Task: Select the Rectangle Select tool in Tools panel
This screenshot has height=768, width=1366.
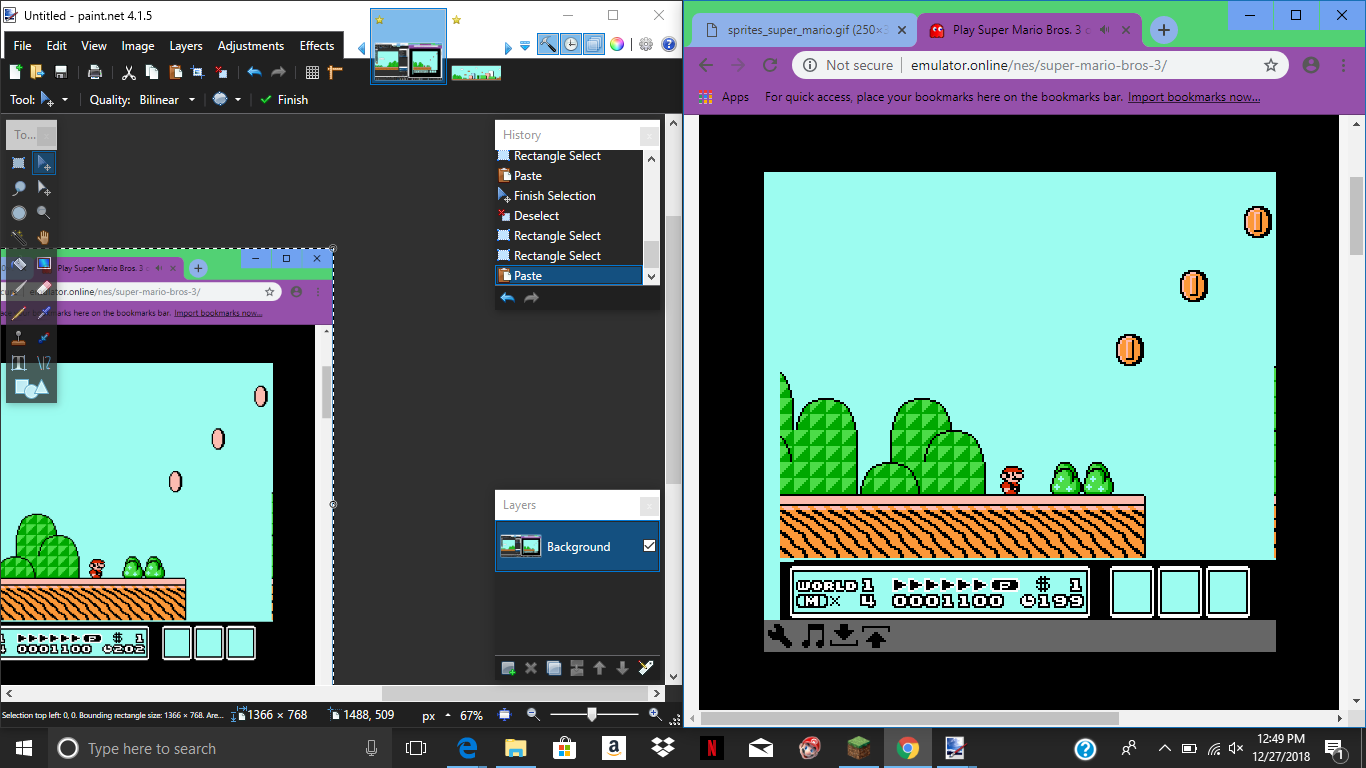Action: click(19, 163)
